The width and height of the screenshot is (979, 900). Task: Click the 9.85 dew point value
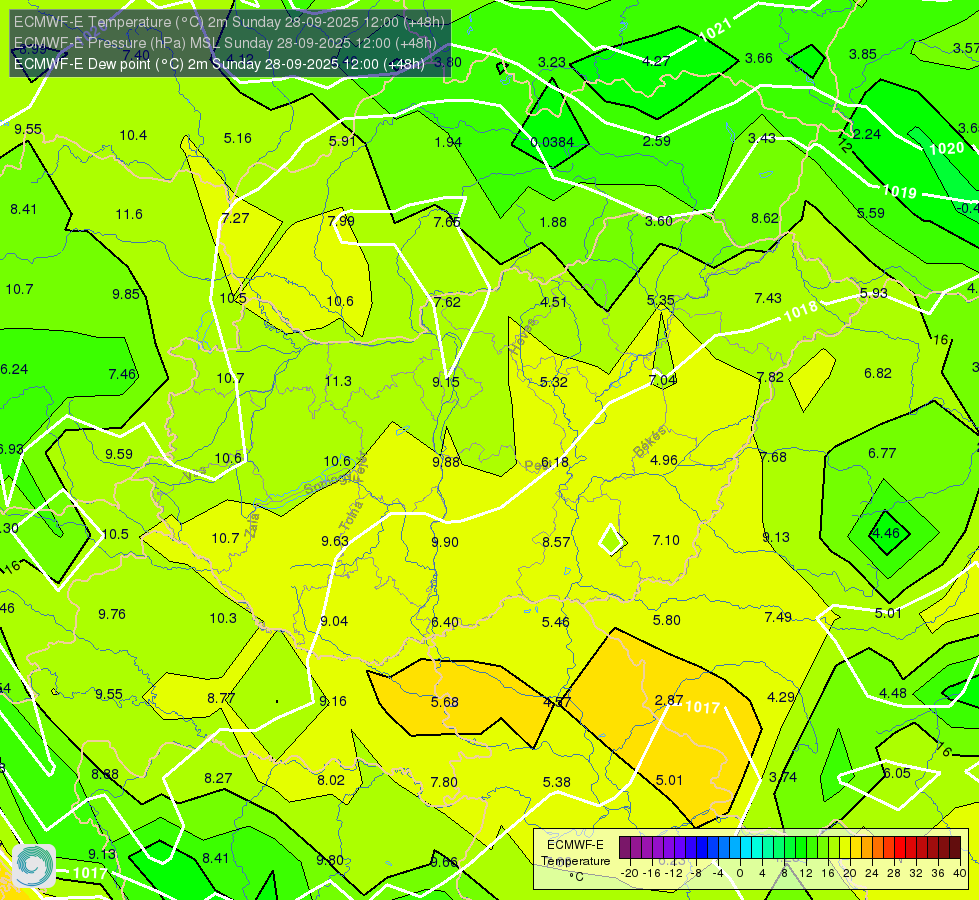point(126,294)
